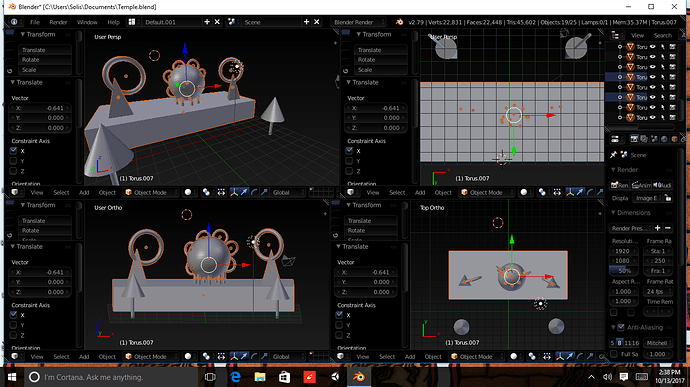Open Global orientation dropdown in top-left viewport

(x=288, y=192)
